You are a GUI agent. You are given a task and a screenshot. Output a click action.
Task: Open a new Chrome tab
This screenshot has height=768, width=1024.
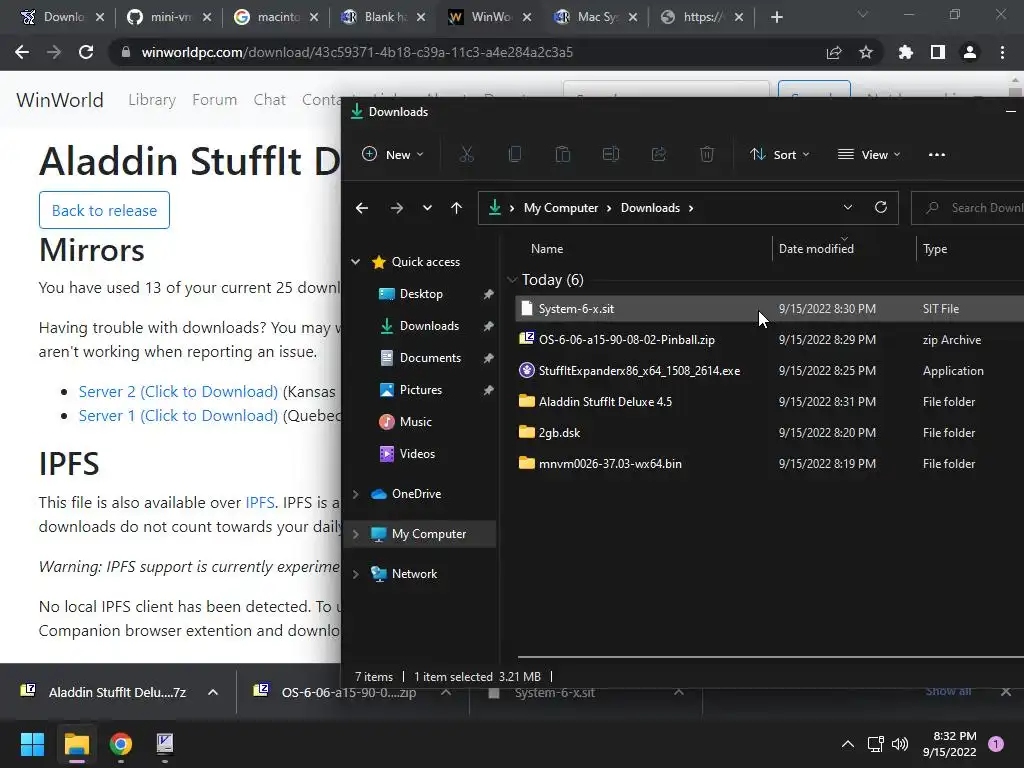click(x=776, y=17)
